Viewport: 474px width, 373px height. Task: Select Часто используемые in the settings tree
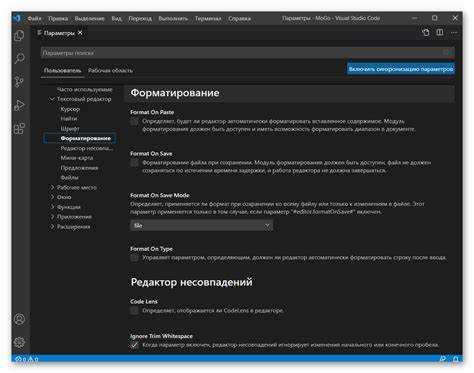(x=85, y=89)
